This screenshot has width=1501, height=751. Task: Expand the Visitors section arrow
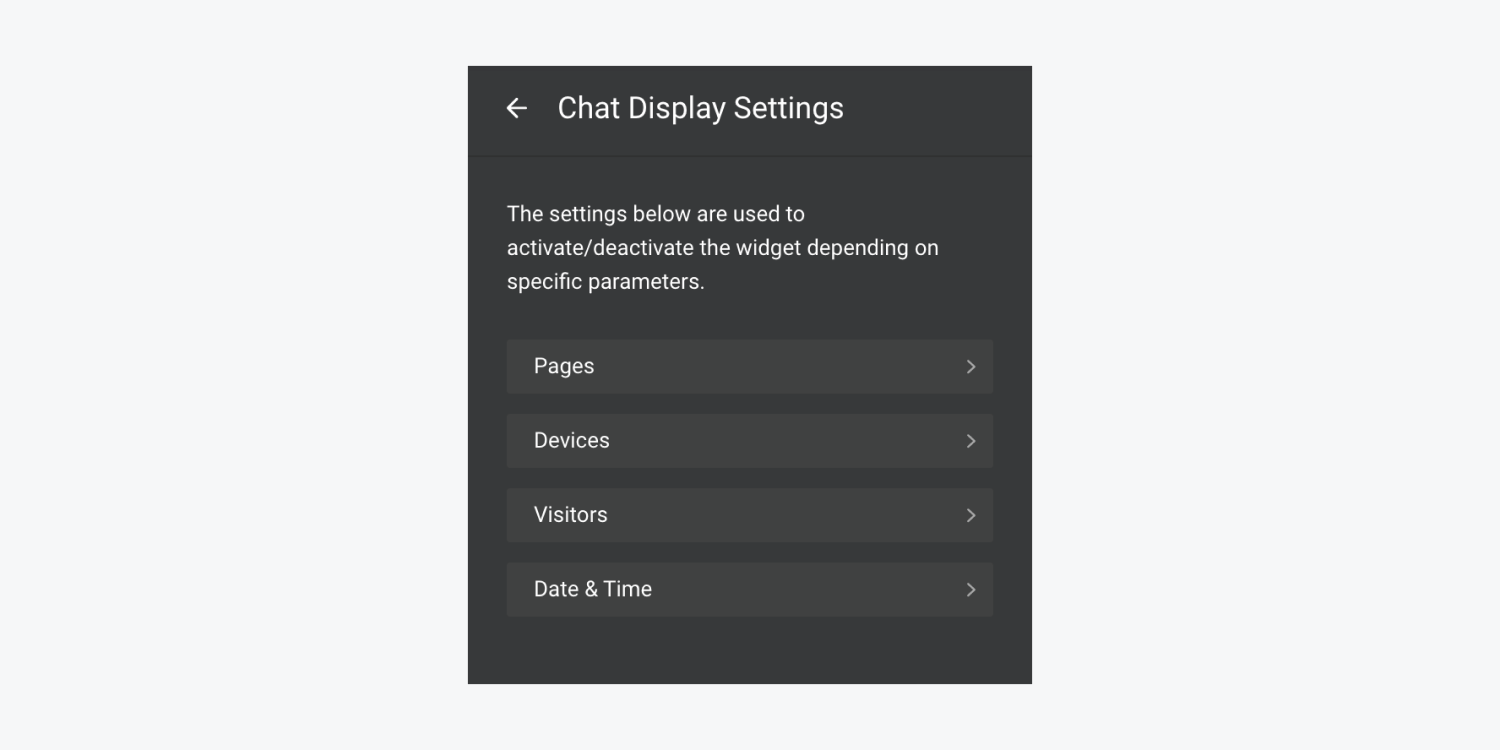[970, 515]
